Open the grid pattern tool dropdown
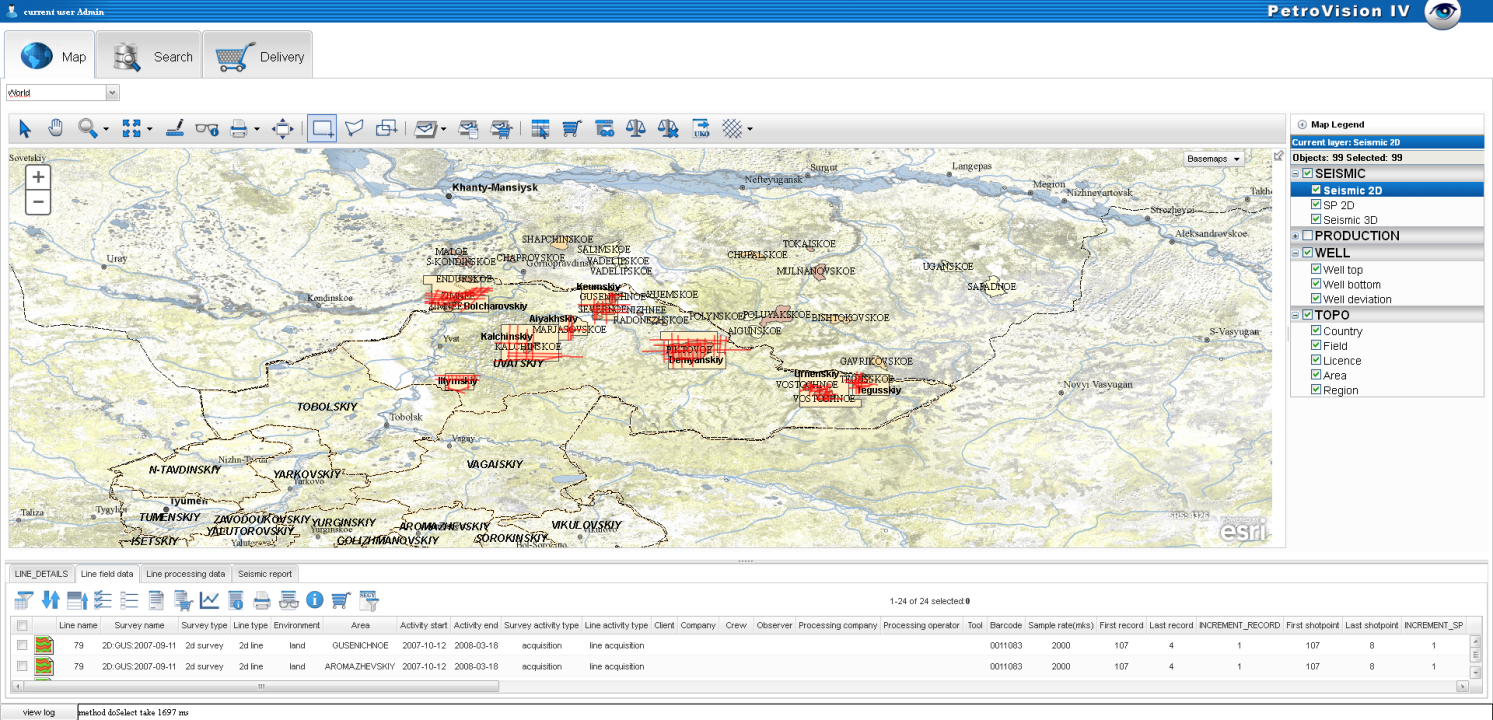The height and width of the screenshot is (720, 1493). 749,129
